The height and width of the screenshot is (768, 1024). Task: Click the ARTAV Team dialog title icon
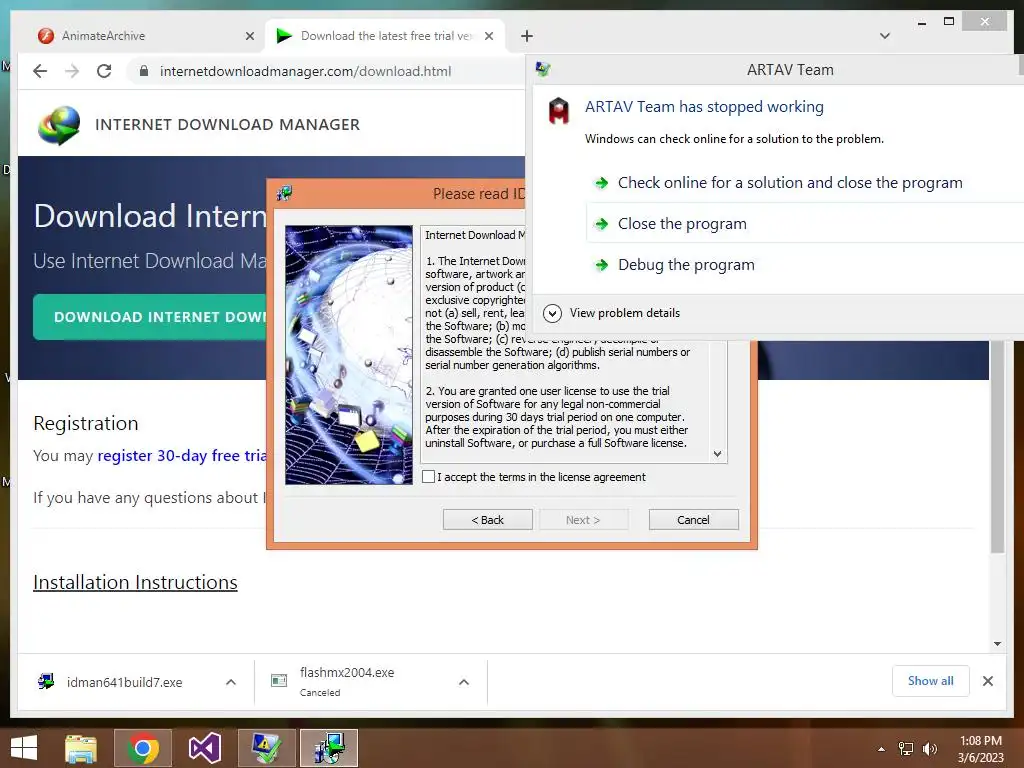point(543,69)
